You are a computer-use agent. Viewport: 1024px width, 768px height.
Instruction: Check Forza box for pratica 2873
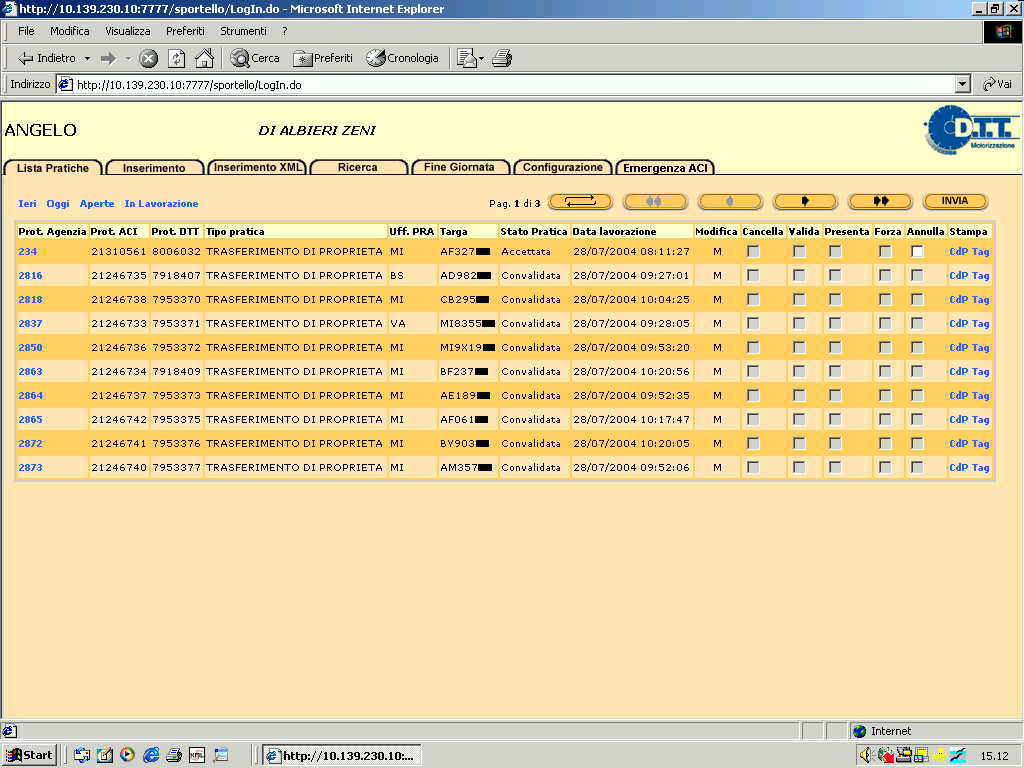(885, 468)
